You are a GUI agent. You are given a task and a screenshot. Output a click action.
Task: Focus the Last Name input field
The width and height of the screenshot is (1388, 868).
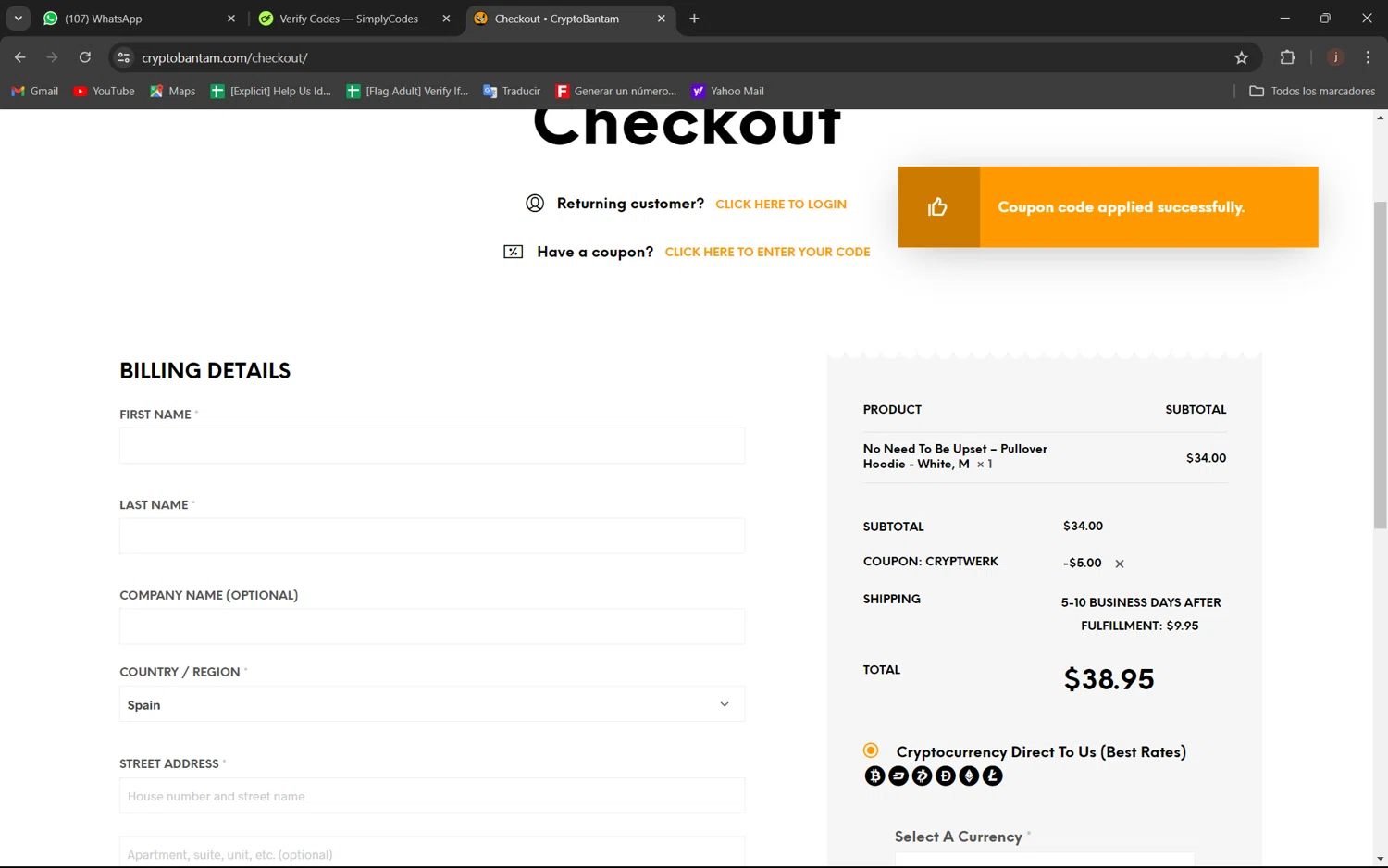[x=432, y=536]
